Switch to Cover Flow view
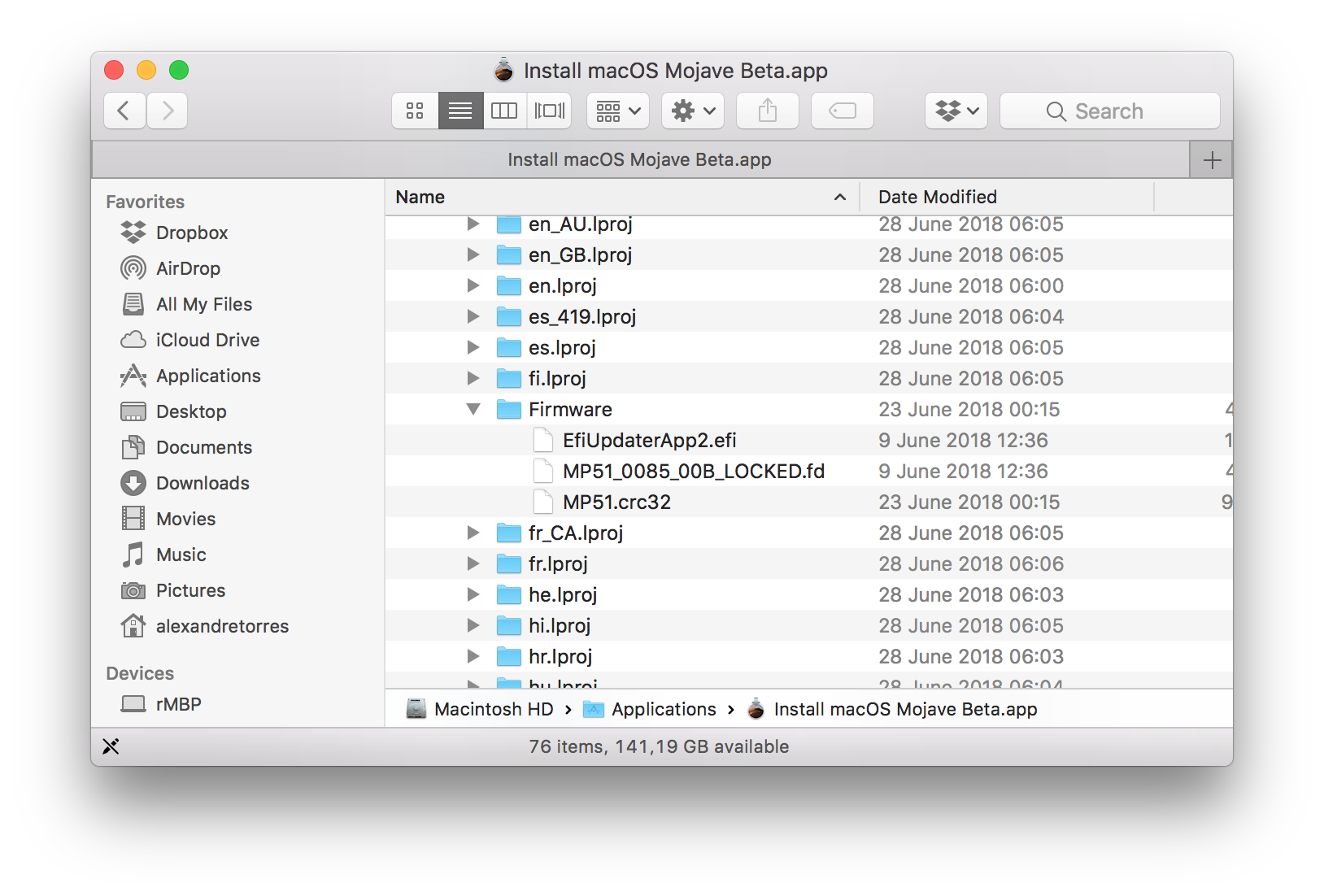This screenshot has width=1324, height=896. click(x=550, y=111)
